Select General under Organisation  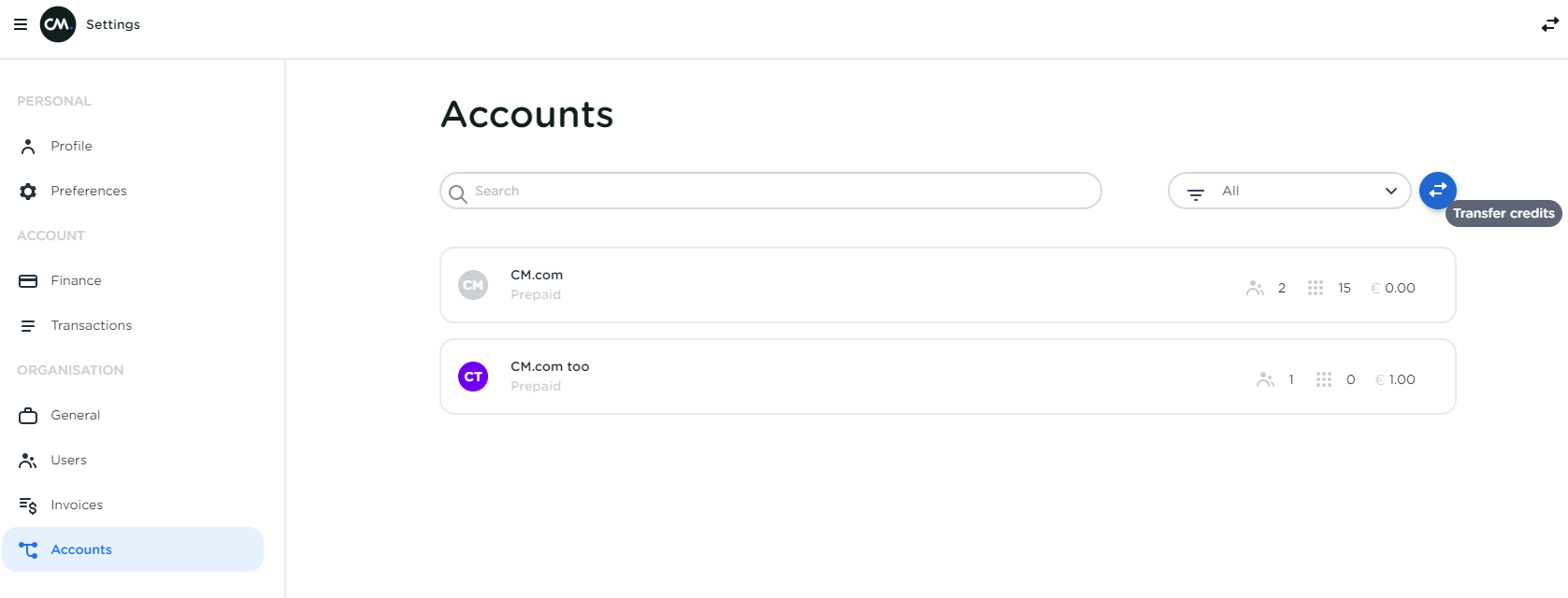(x=75, y=415)
